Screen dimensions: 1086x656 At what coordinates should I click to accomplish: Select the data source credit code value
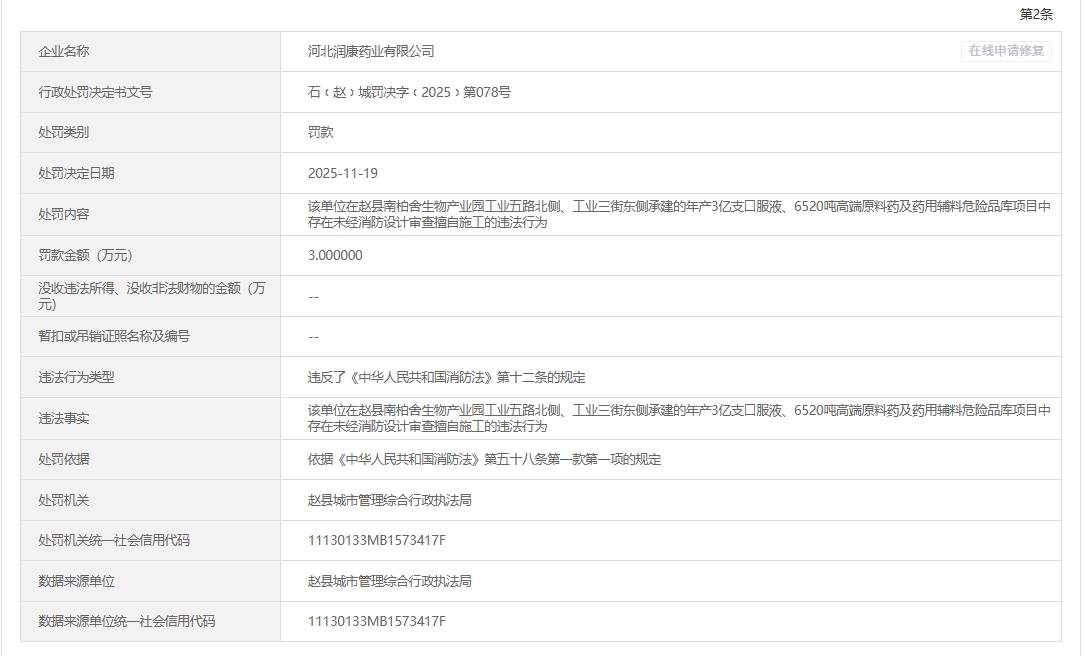tap(378, 621)
